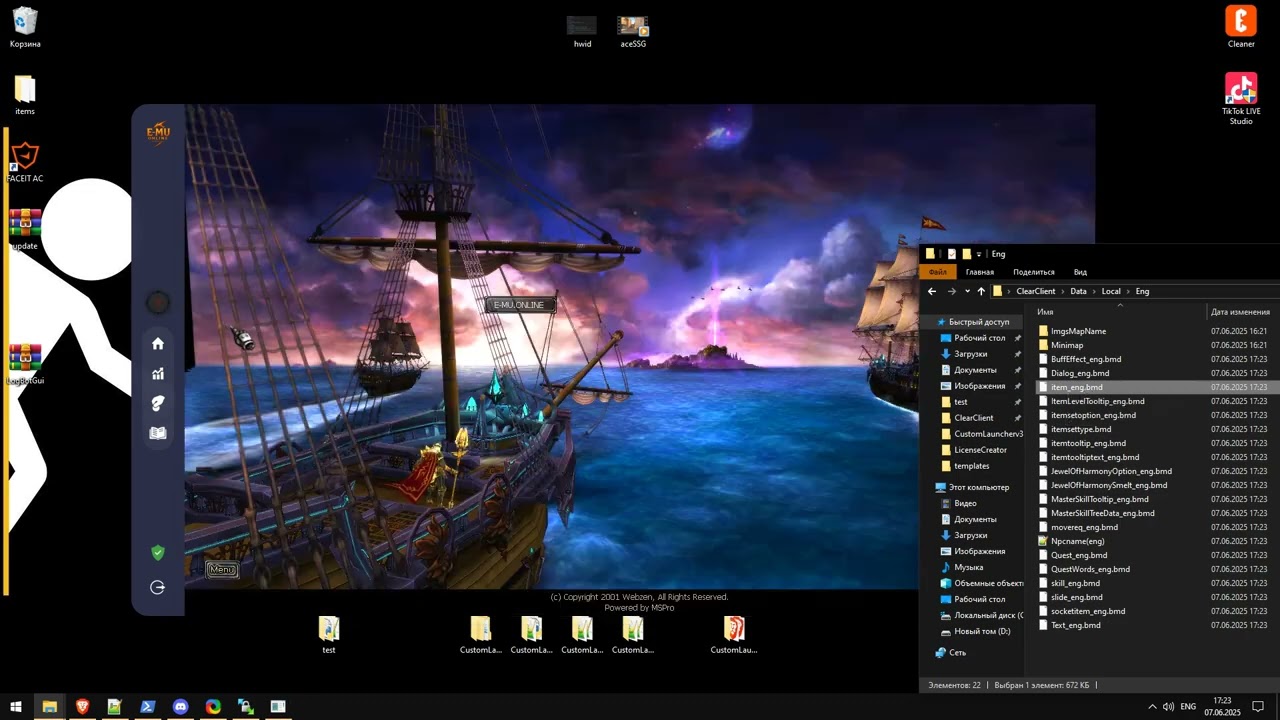Select the hwid desktop icon

pyautogui.click(x=582, y=31)
